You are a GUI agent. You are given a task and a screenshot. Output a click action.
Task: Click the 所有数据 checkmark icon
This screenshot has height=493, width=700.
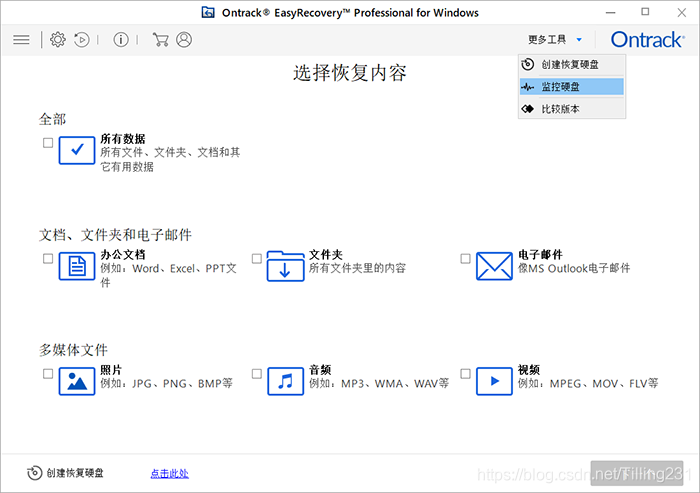pos(77,150)
